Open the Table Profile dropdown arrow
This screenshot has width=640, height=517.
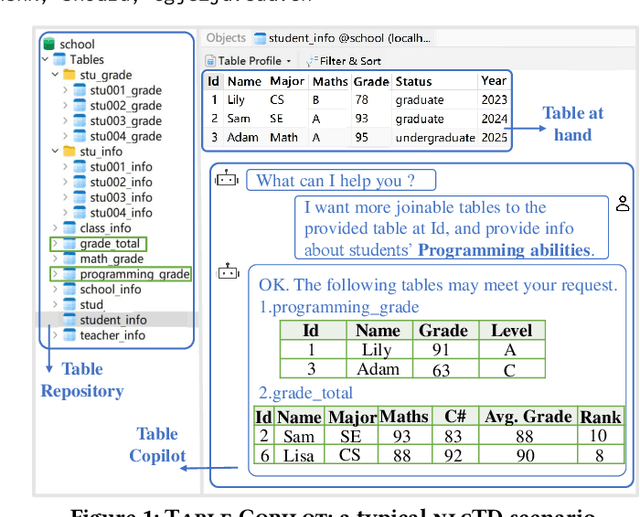[x=289, y=61]
